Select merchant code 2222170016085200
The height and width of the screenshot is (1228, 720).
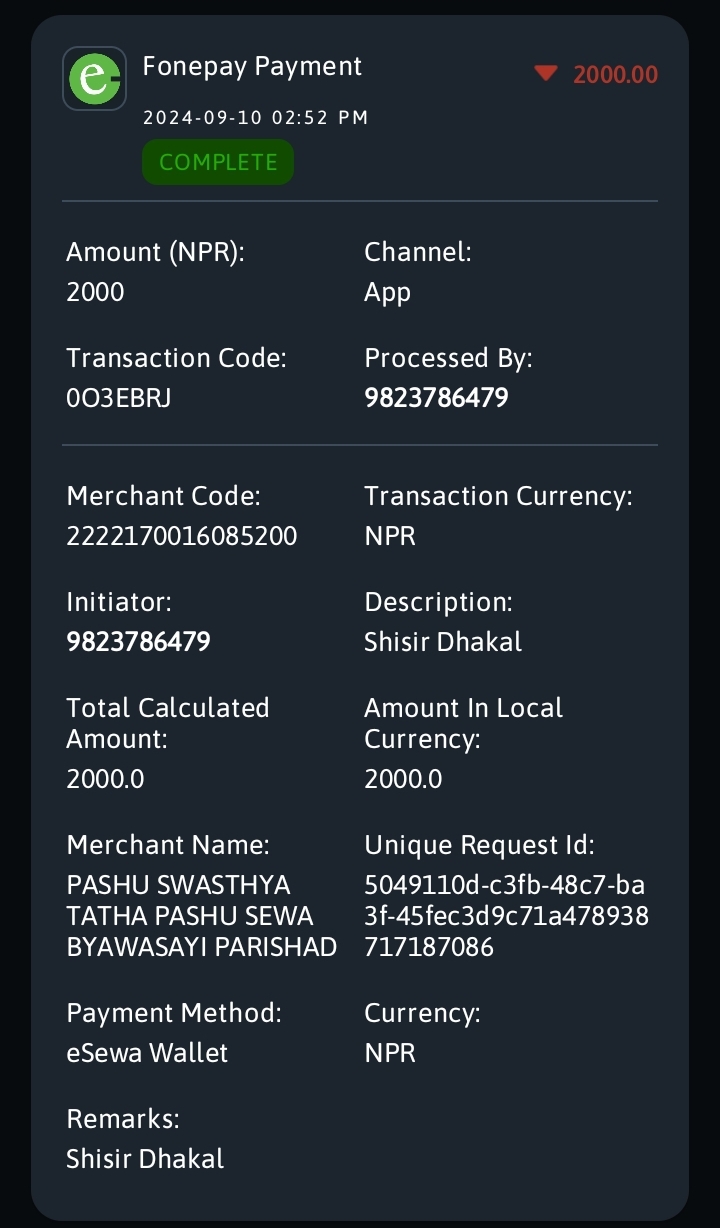pyautogui.click(x=182, y=536)
